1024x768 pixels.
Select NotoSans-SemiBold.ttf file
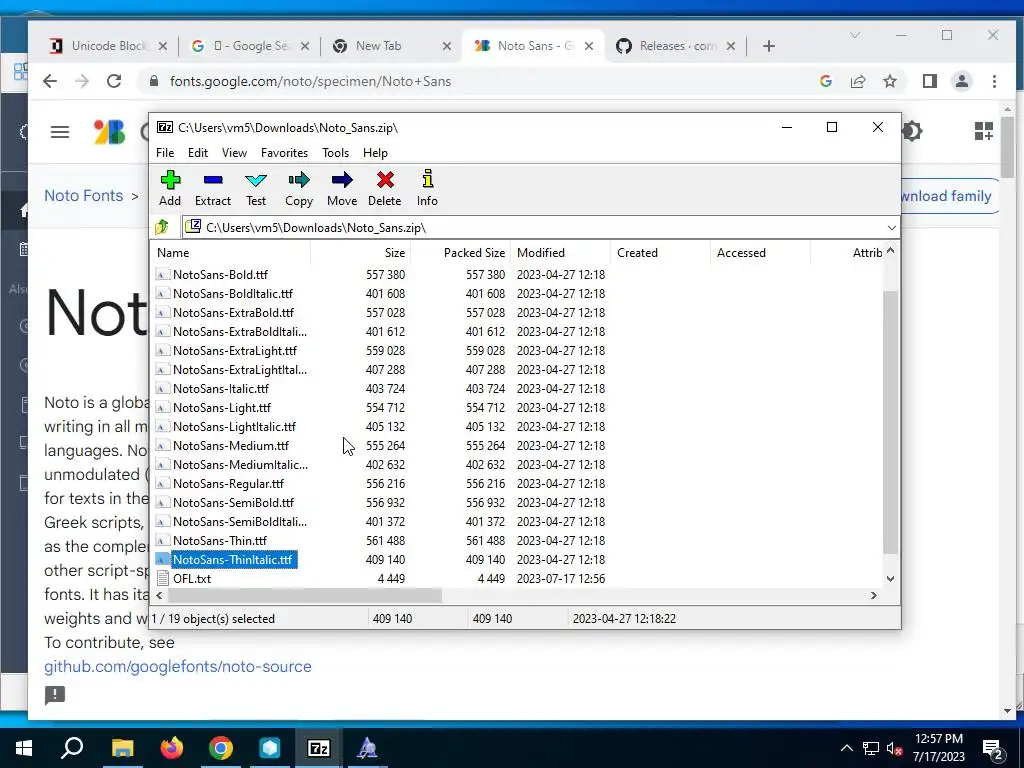(x=233, y=502)
